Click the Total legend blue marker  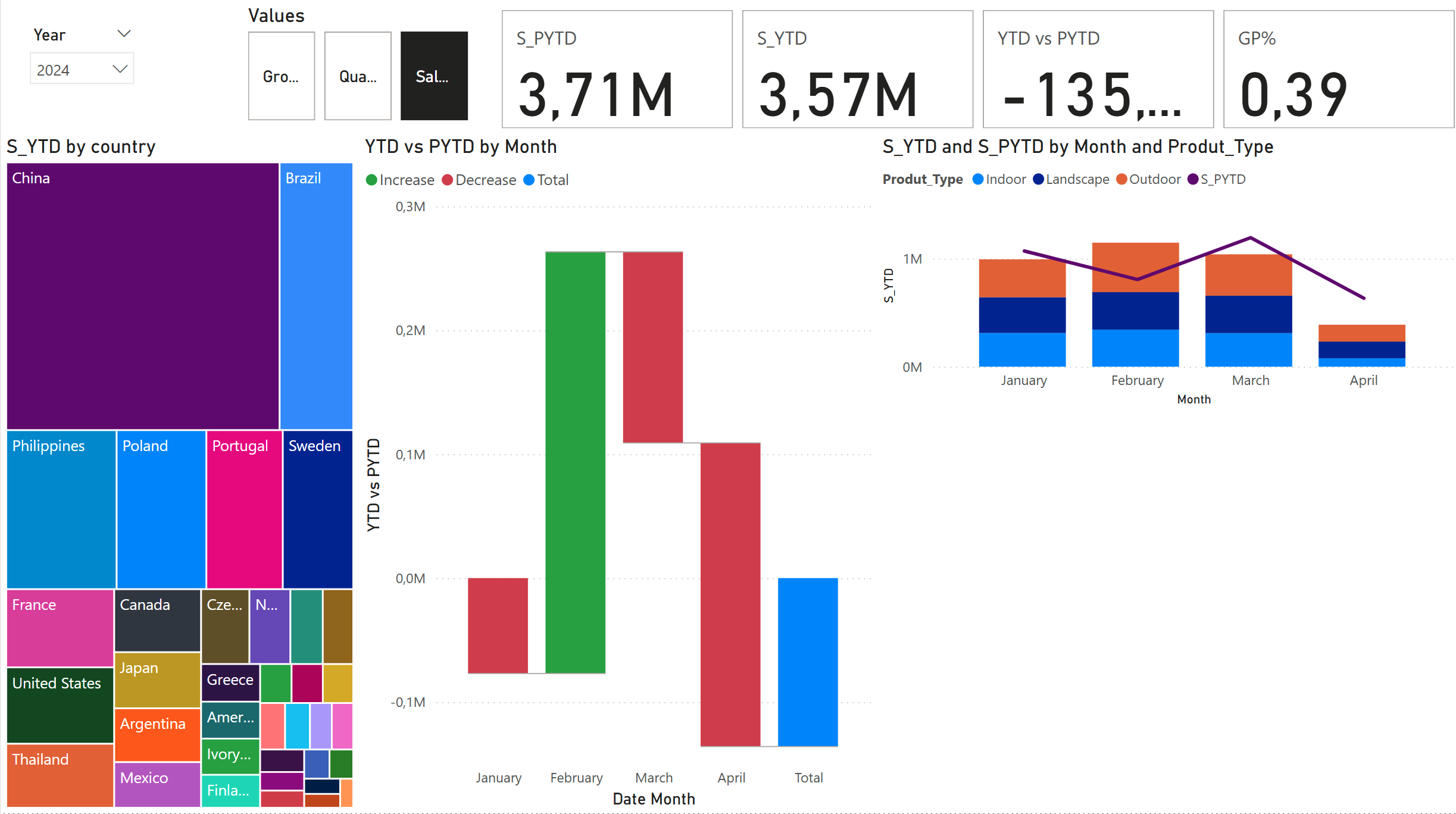(x=529, y=180)
